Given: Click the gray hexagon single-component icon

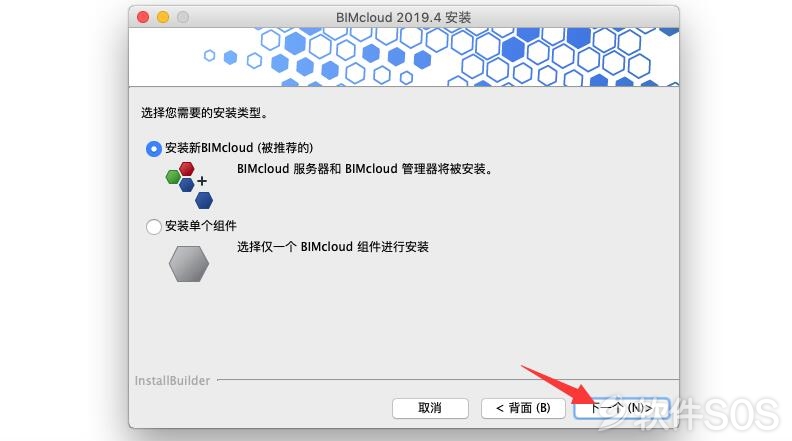Looking at the screenshot, I should click(189, 264).
